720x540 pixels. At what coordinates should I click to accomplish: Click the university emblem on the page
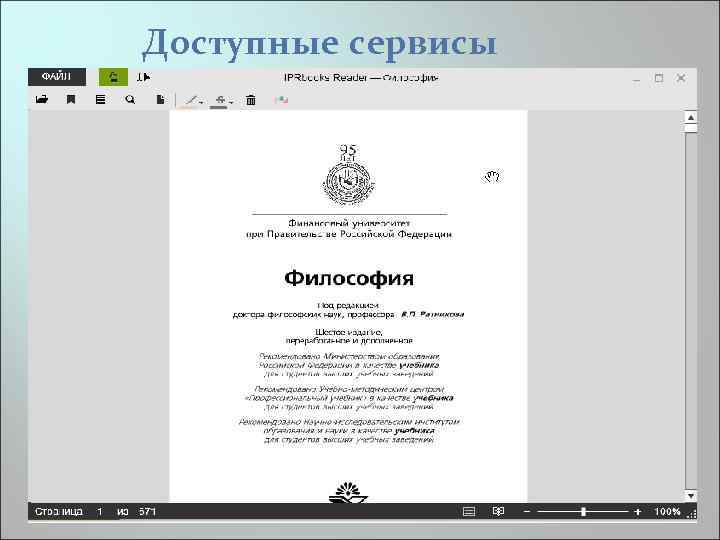tap(349, 175)
